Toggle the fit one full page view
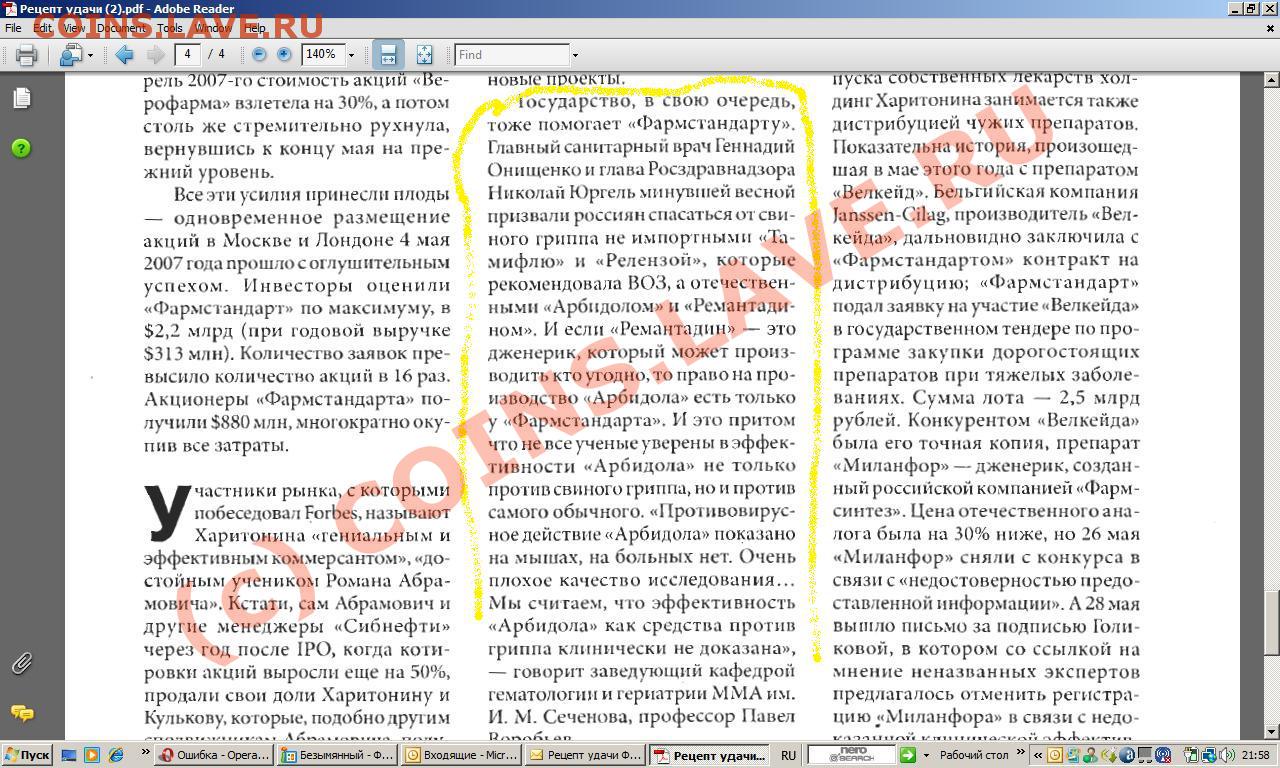The image size is (1280, 768). pos(424,55)
